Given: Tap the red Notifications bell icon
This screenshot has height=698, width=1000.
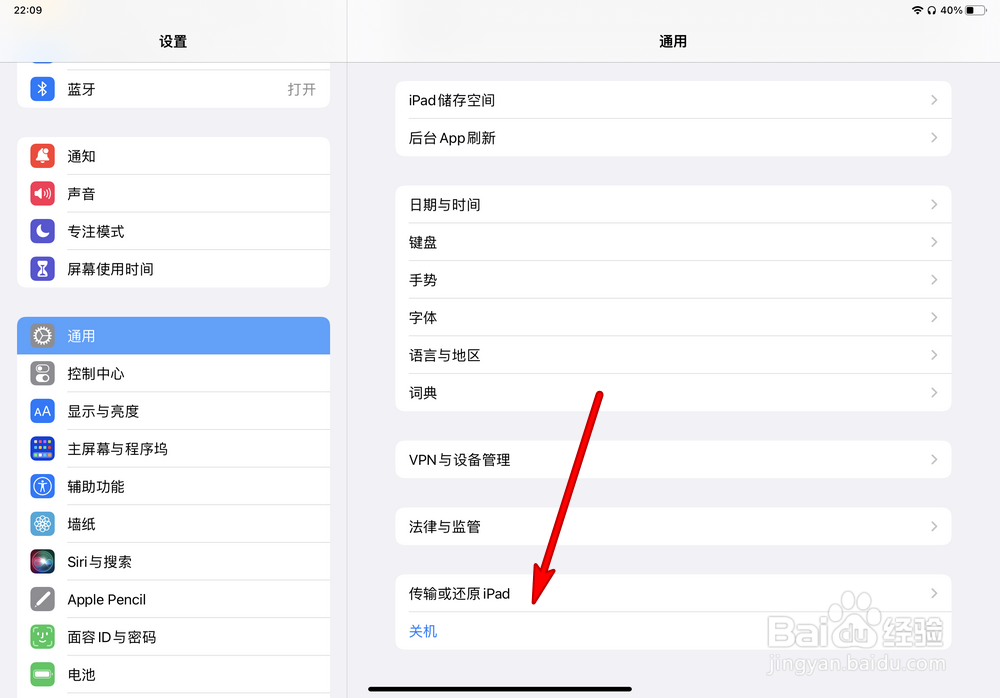Looking at the screenshot, I should coord(42,156).
